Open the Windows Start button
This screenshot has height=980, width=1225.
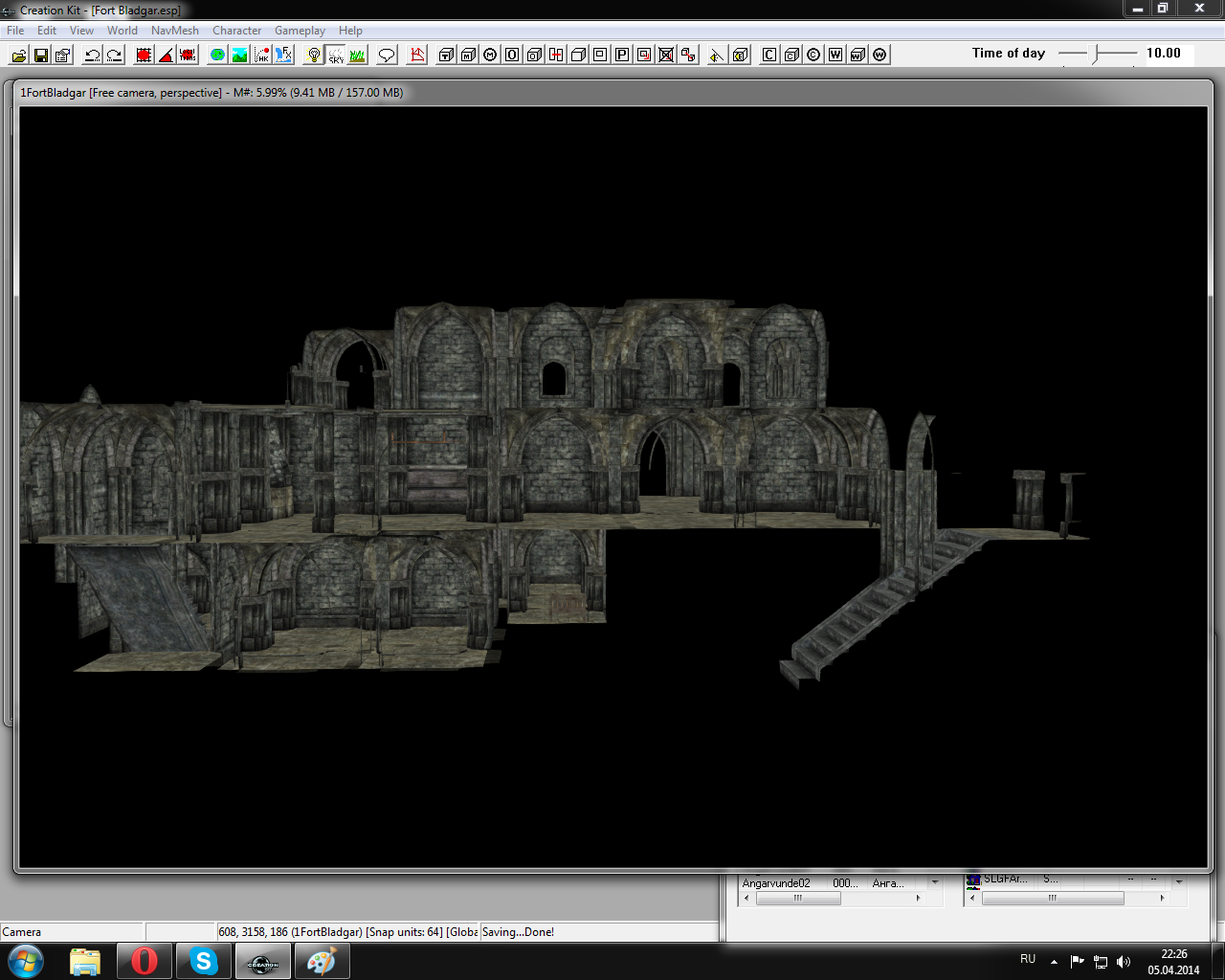click(x=26, y=961)
